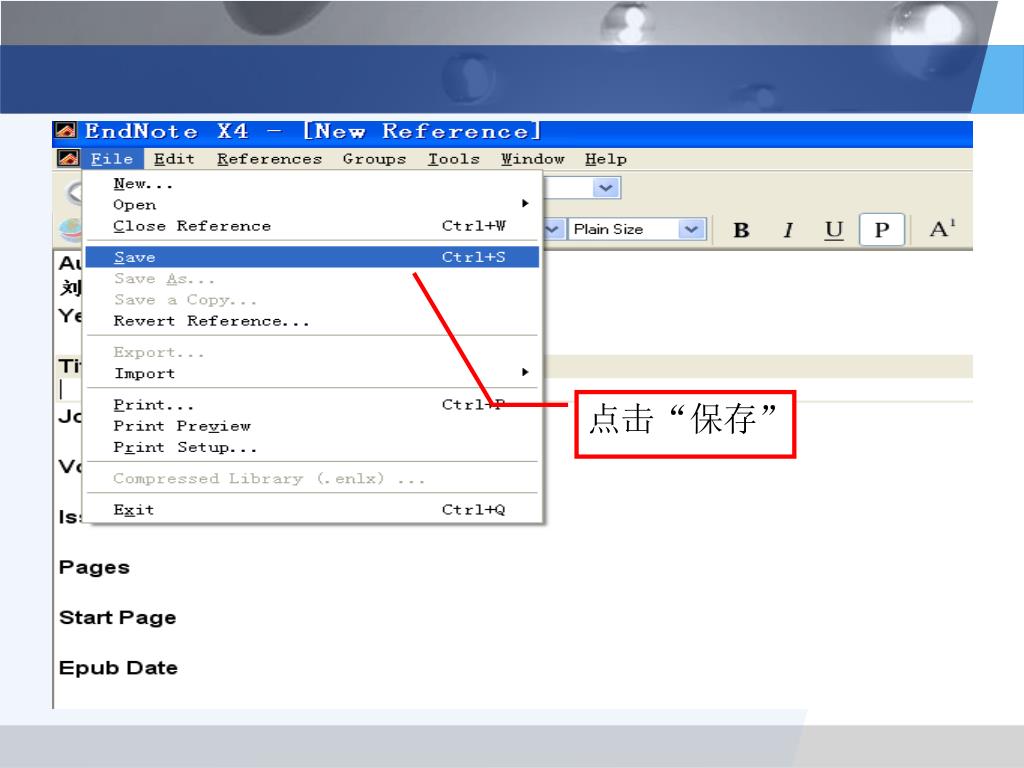
Task: Click Save in the File menu
Action: (x=312, y=257)
